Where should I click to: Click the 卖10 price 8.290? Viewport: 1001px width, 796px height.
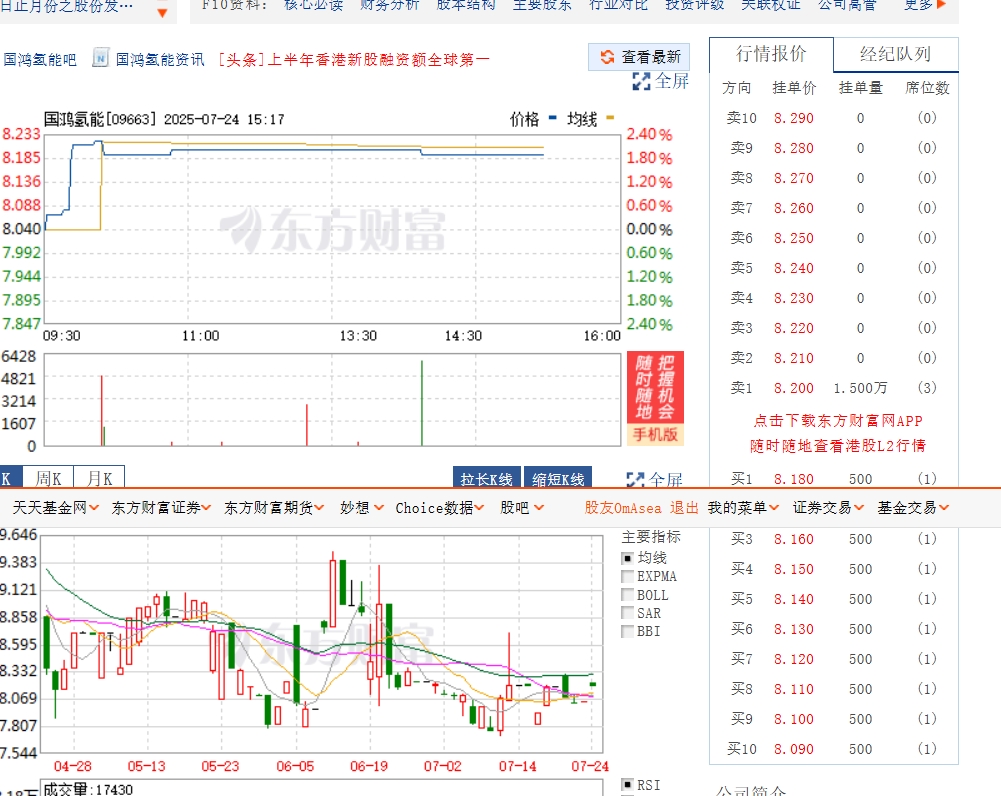pos(794,118)
